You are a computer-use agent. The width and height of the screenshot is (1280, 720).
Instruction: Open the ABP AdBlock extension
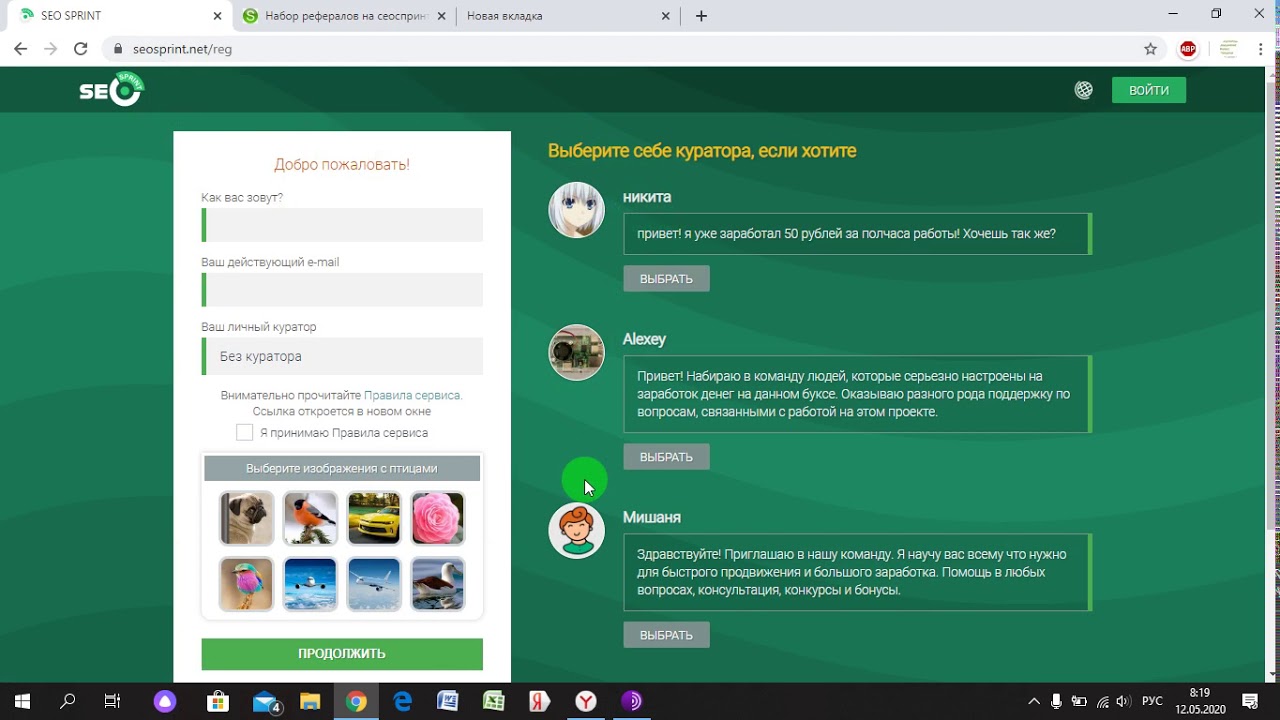[x=1188, y=48]
